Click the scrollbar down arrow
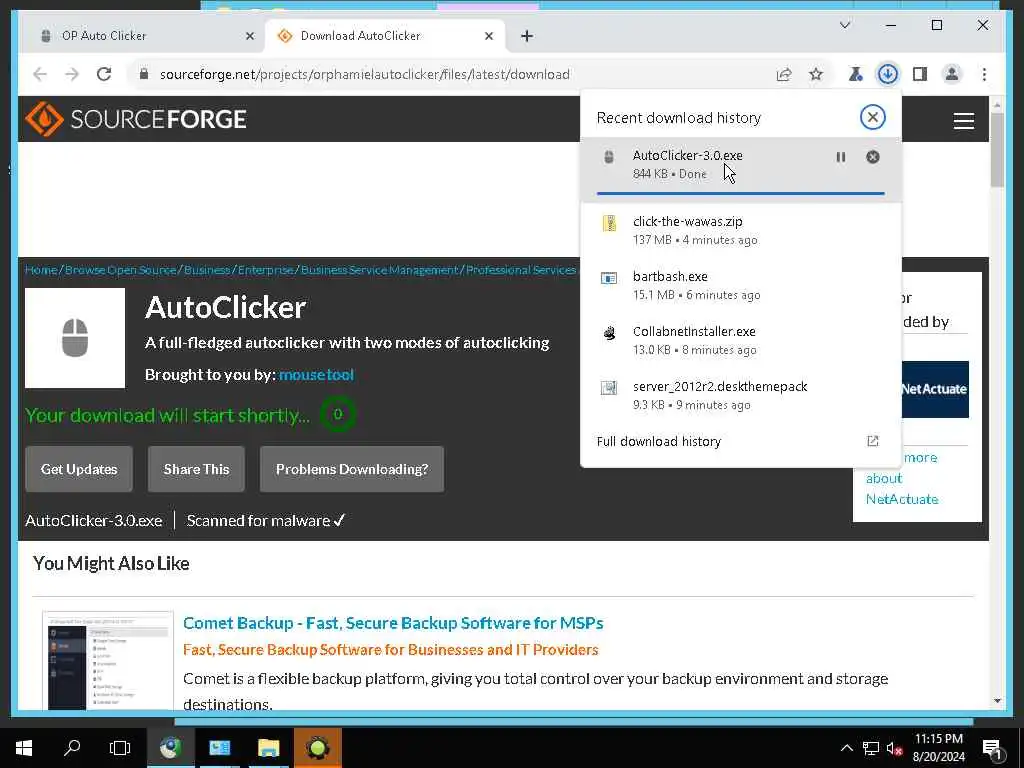This screenshot has width=1024, height=768. [997, 701]
